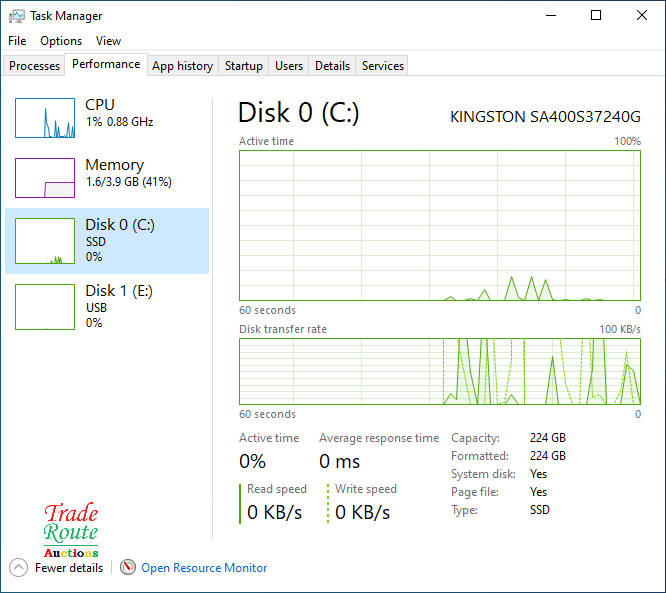Open the File menu
Viewport: 666px width, 593px height.
tap(17, 41)
